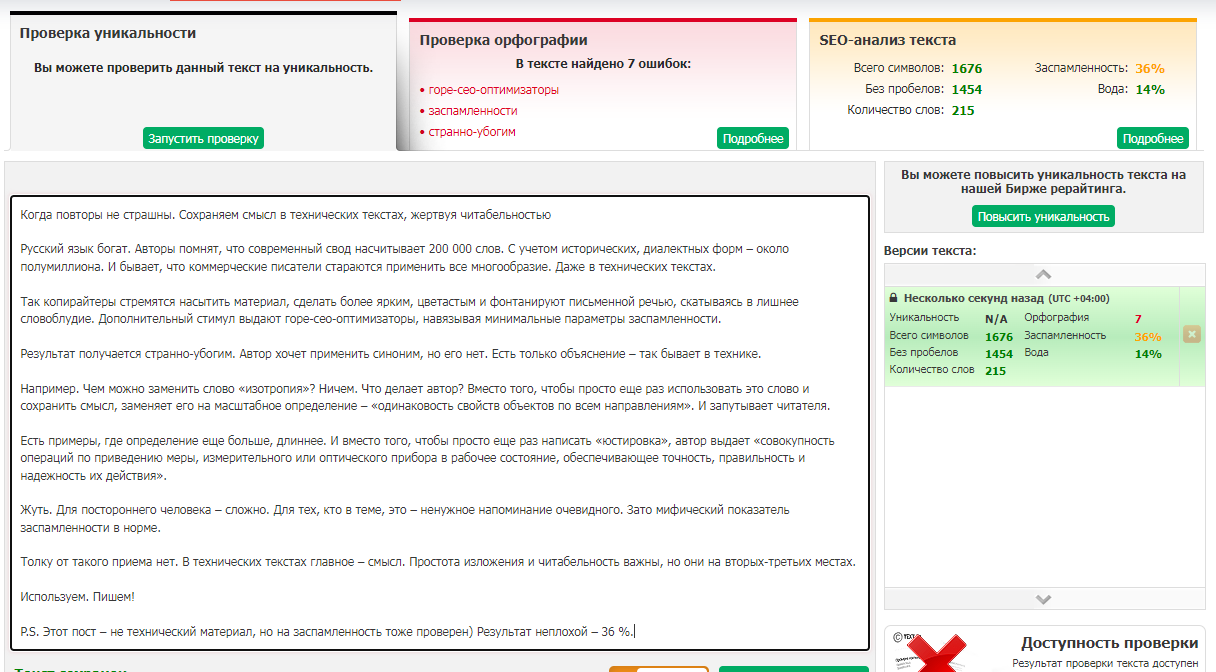Click the green button at bottom right of editor
This screenshot has width=1216, height=672.
(793, 668)
